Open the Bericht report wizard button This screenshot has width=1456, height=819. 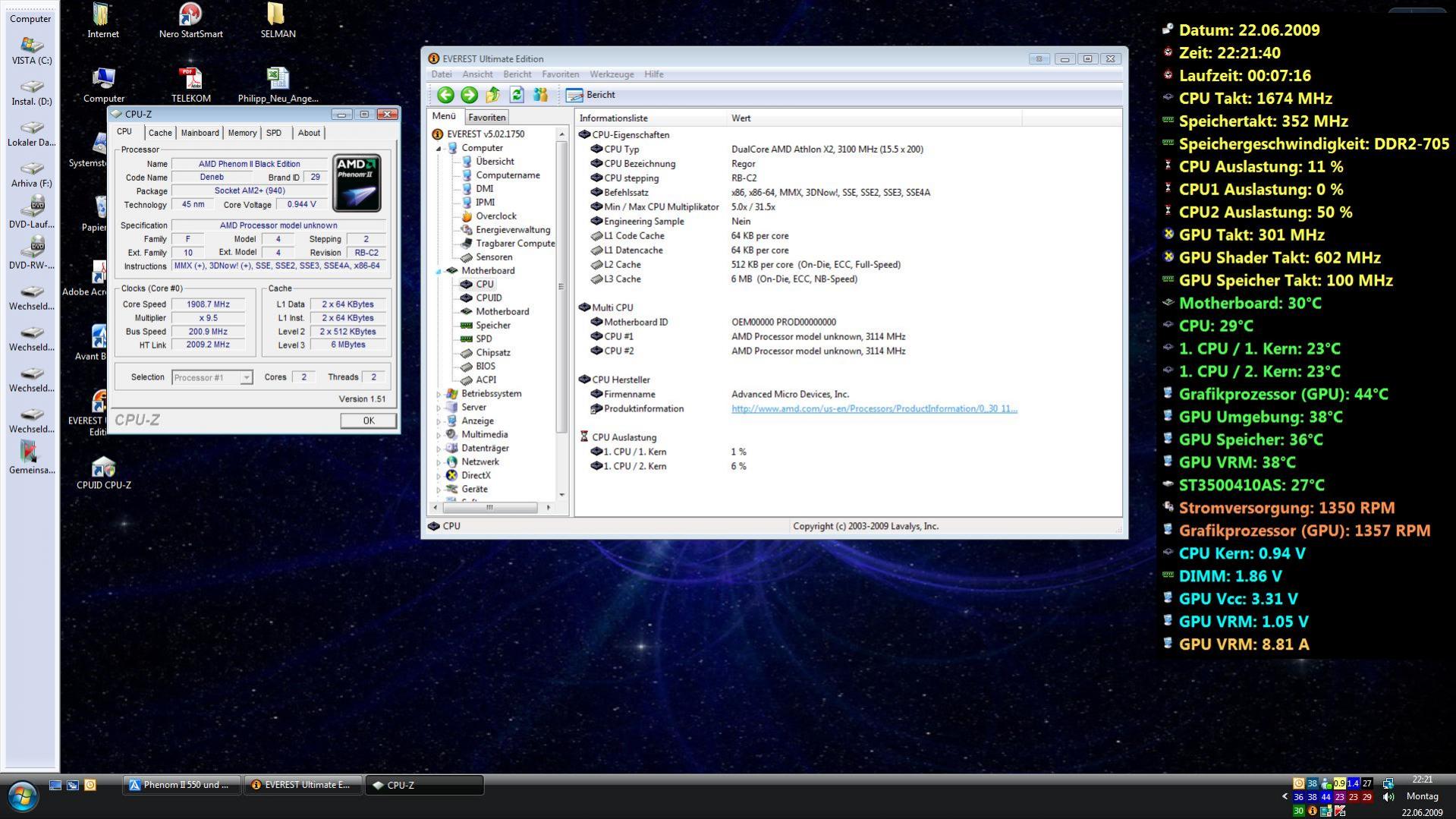pyautogui.click(x=590, y=95)
